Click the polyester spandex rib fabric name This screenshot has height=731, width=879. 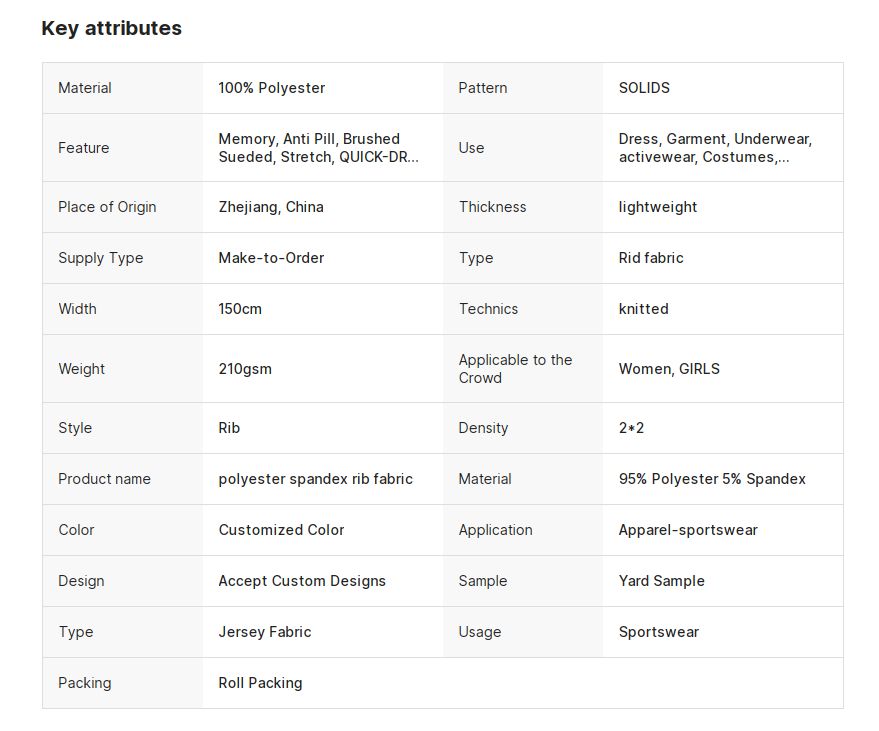tap(316, 479)
